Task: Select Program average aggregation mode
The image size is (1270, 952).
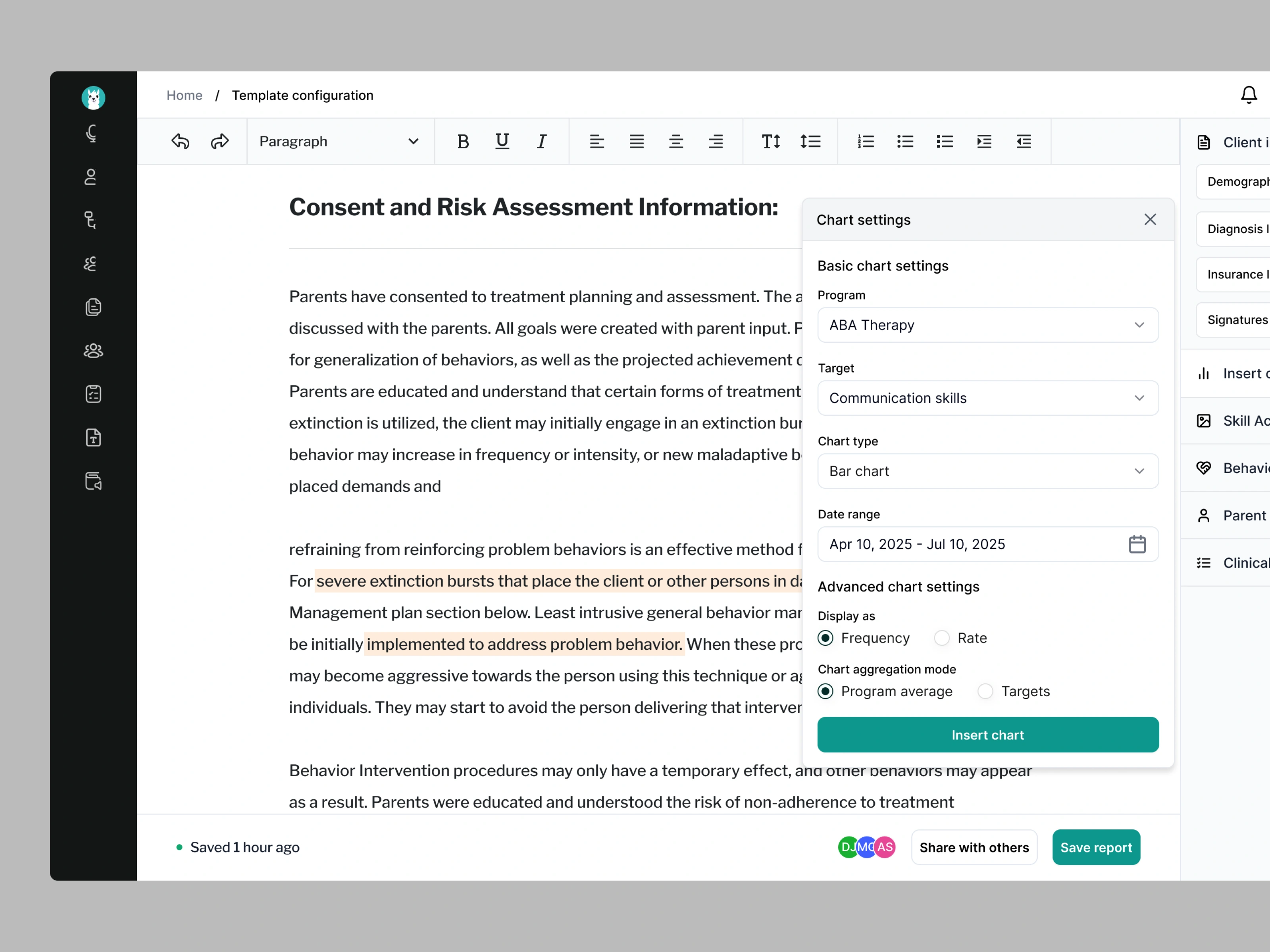Action: [x=885, y=691]
